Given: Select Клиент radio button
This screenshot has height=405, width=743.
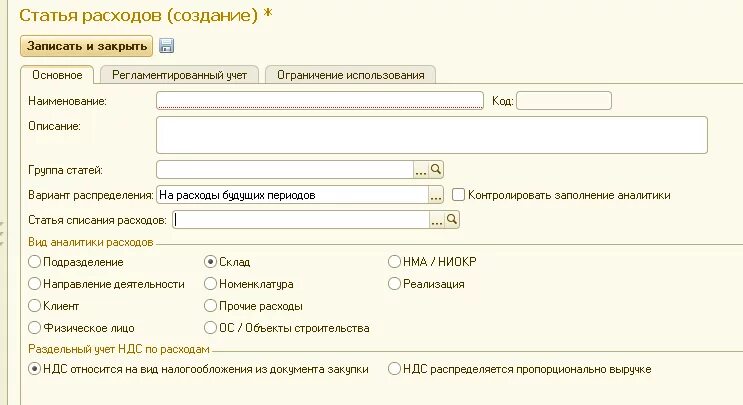Looking at the screenshot, I should 35,306.
